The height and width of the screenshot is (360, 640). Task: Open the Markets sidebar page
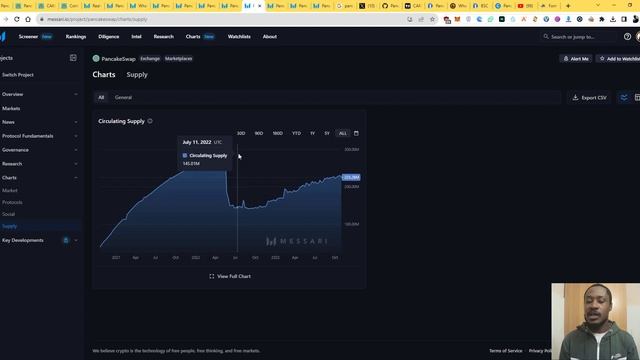click(x=11, y=109)
